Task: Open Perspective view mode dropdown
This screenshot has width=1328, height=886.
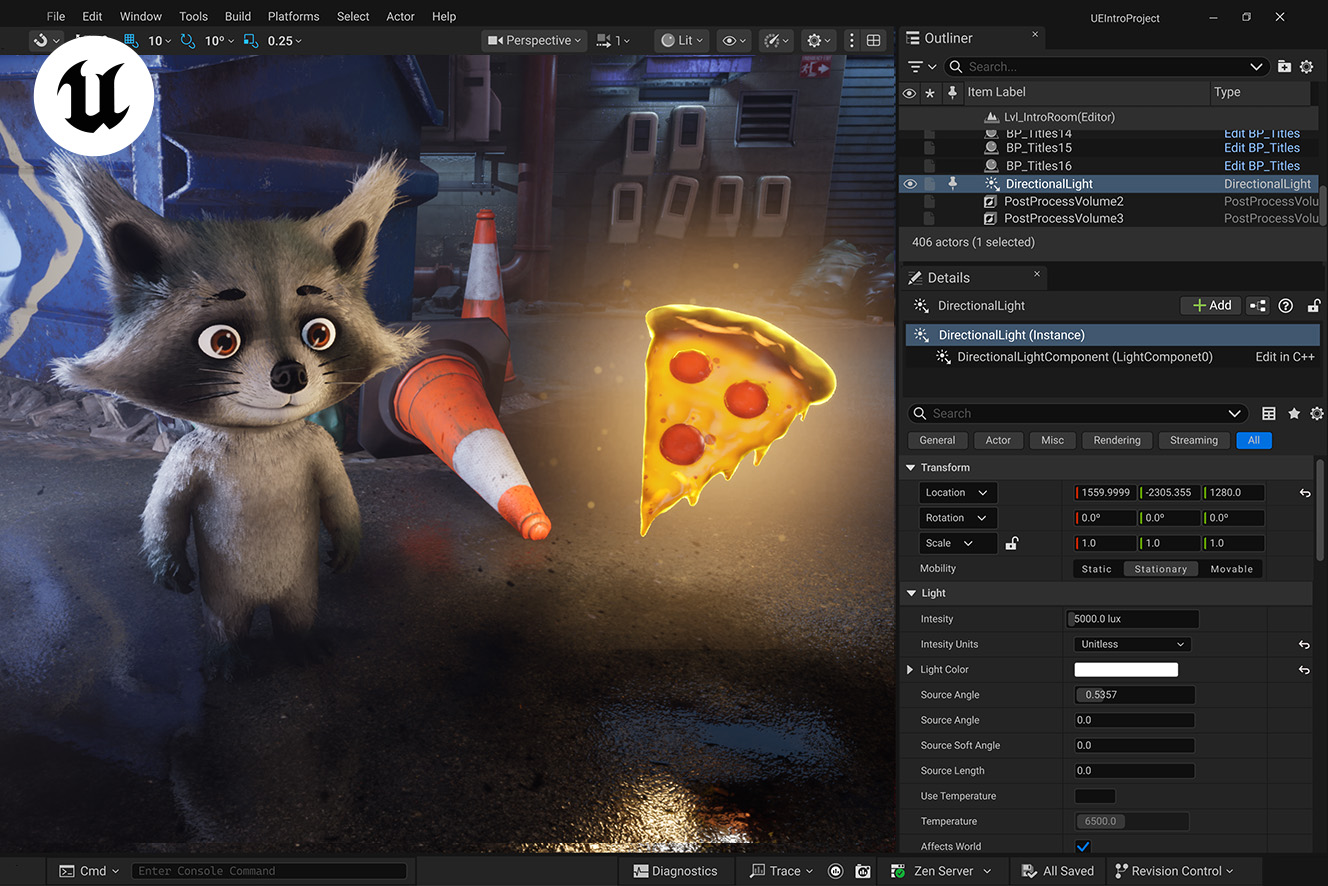Action: 533,41
